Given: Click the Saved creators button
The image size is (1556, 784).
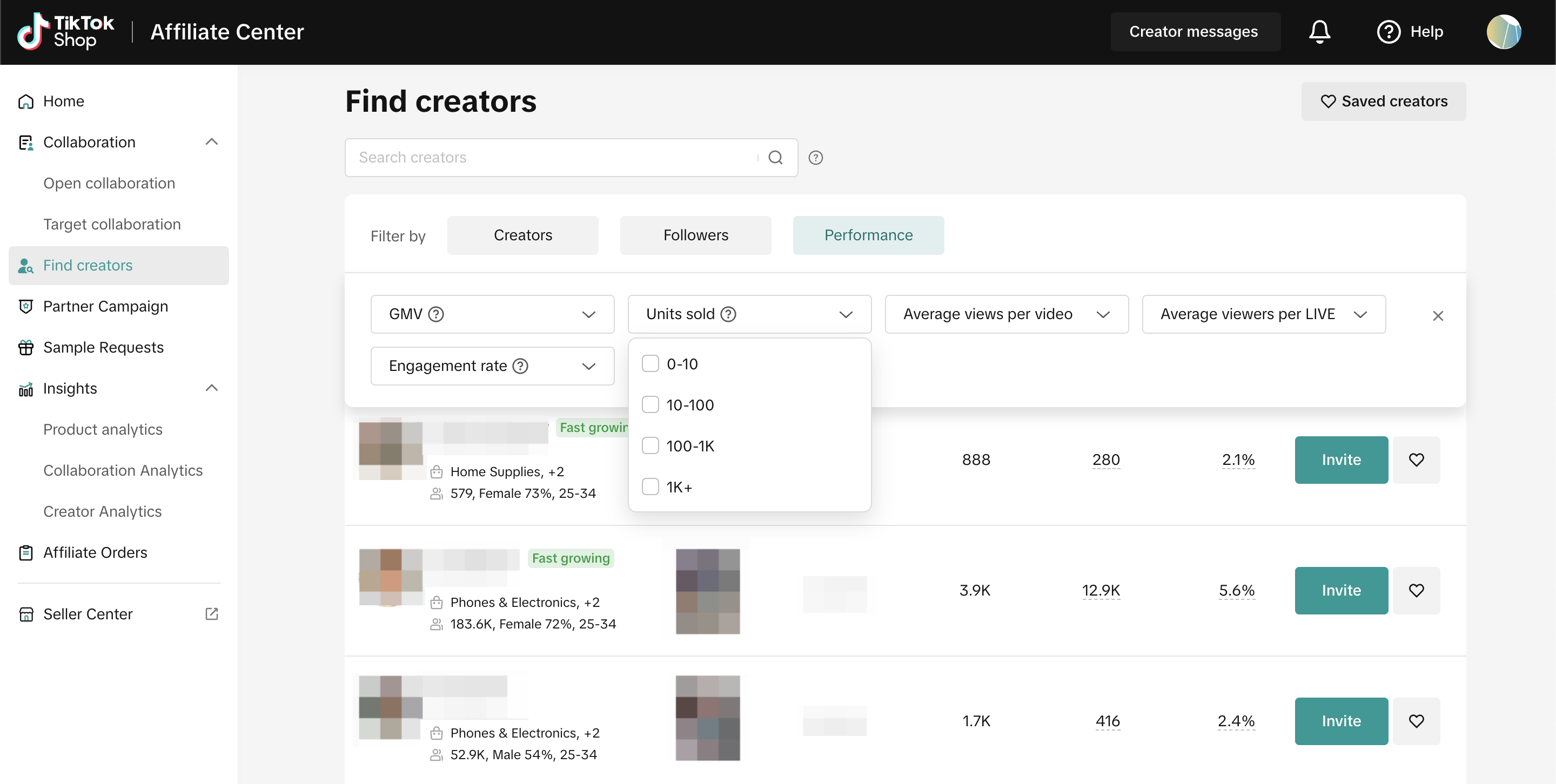Looking at the screenshot, I should [1383, 102].
